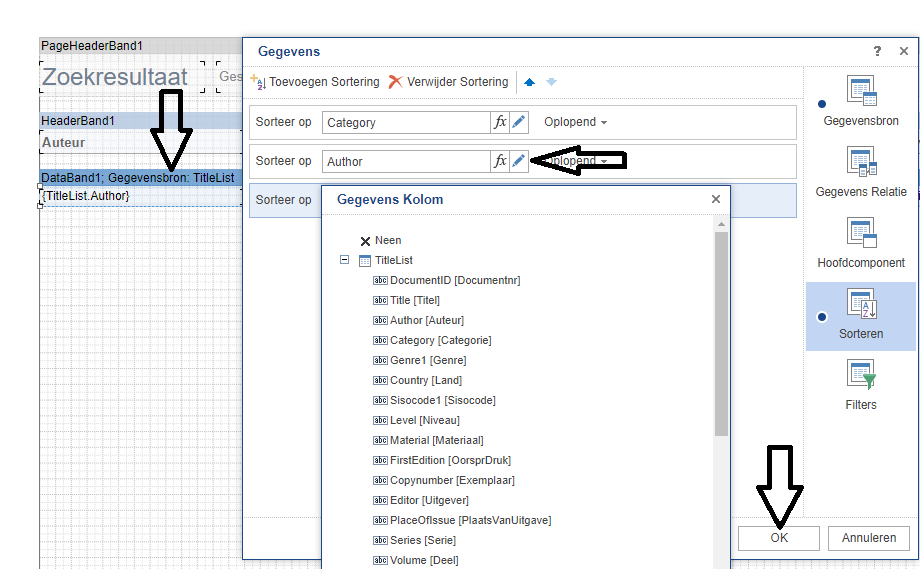Screen dimensions: 920x569
Task: Open the Filters tab
Action: (860, 384)
